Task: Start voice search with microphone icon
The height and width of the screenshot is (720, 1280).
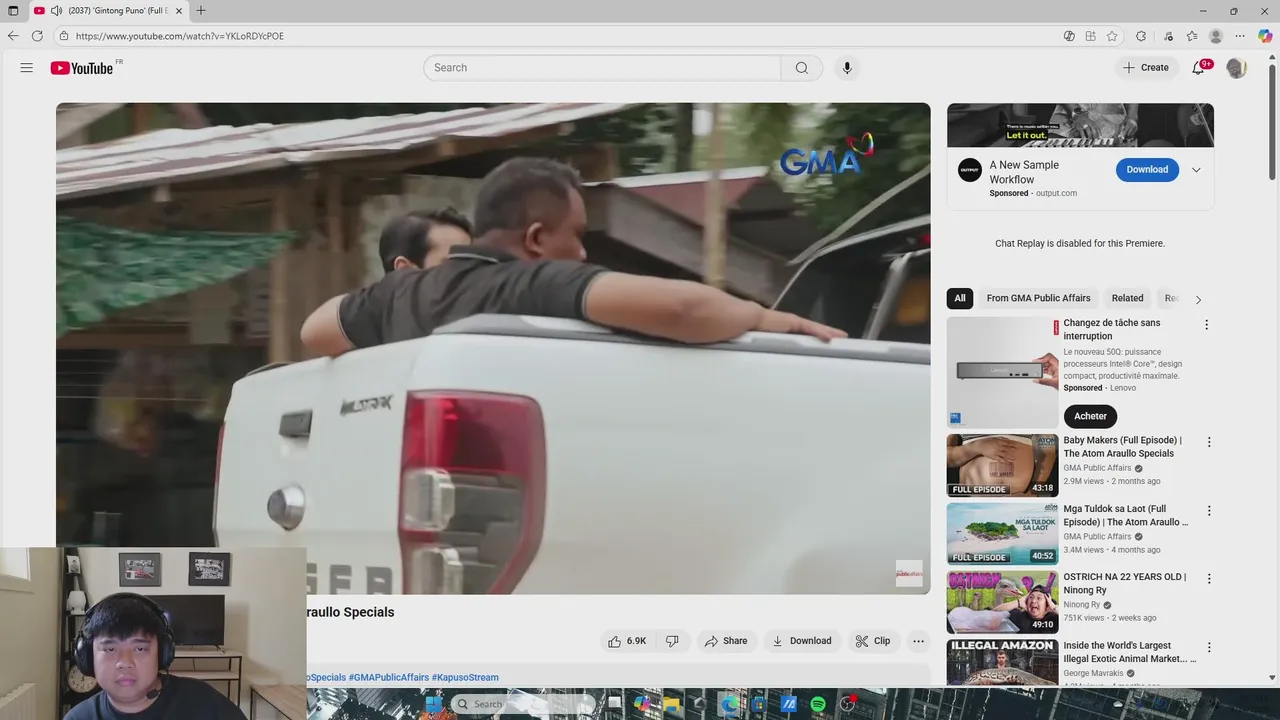Action: [x=847, y=68]
